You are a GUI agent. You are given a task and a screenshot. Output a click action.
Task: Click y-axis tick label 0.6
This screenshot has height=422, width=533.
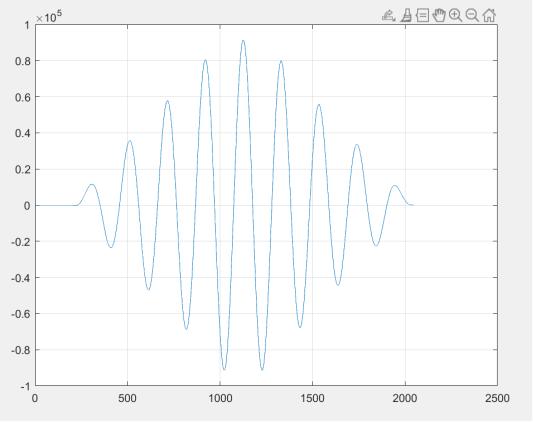point(23,97)
